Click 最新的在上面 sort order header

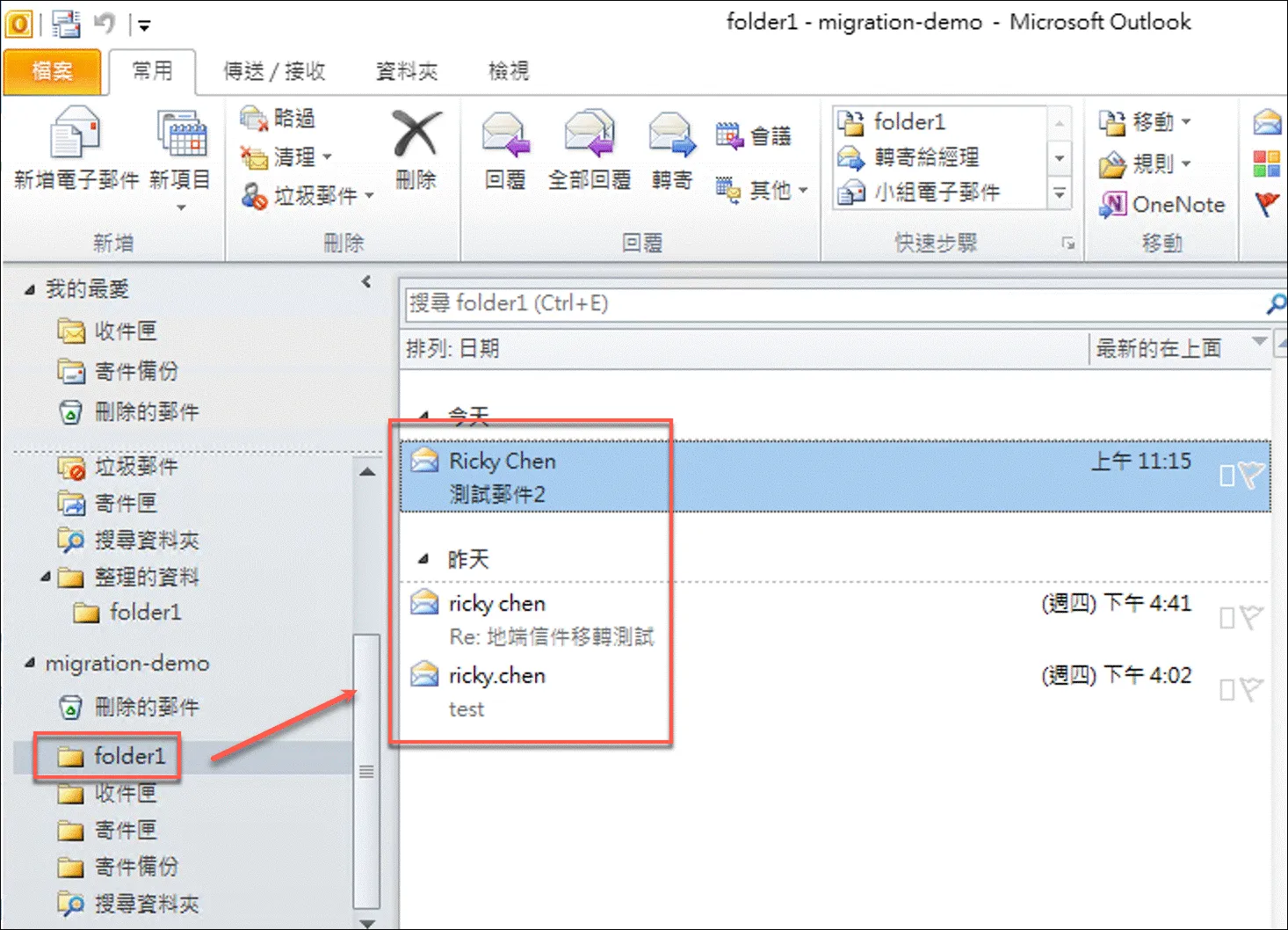1158,349
